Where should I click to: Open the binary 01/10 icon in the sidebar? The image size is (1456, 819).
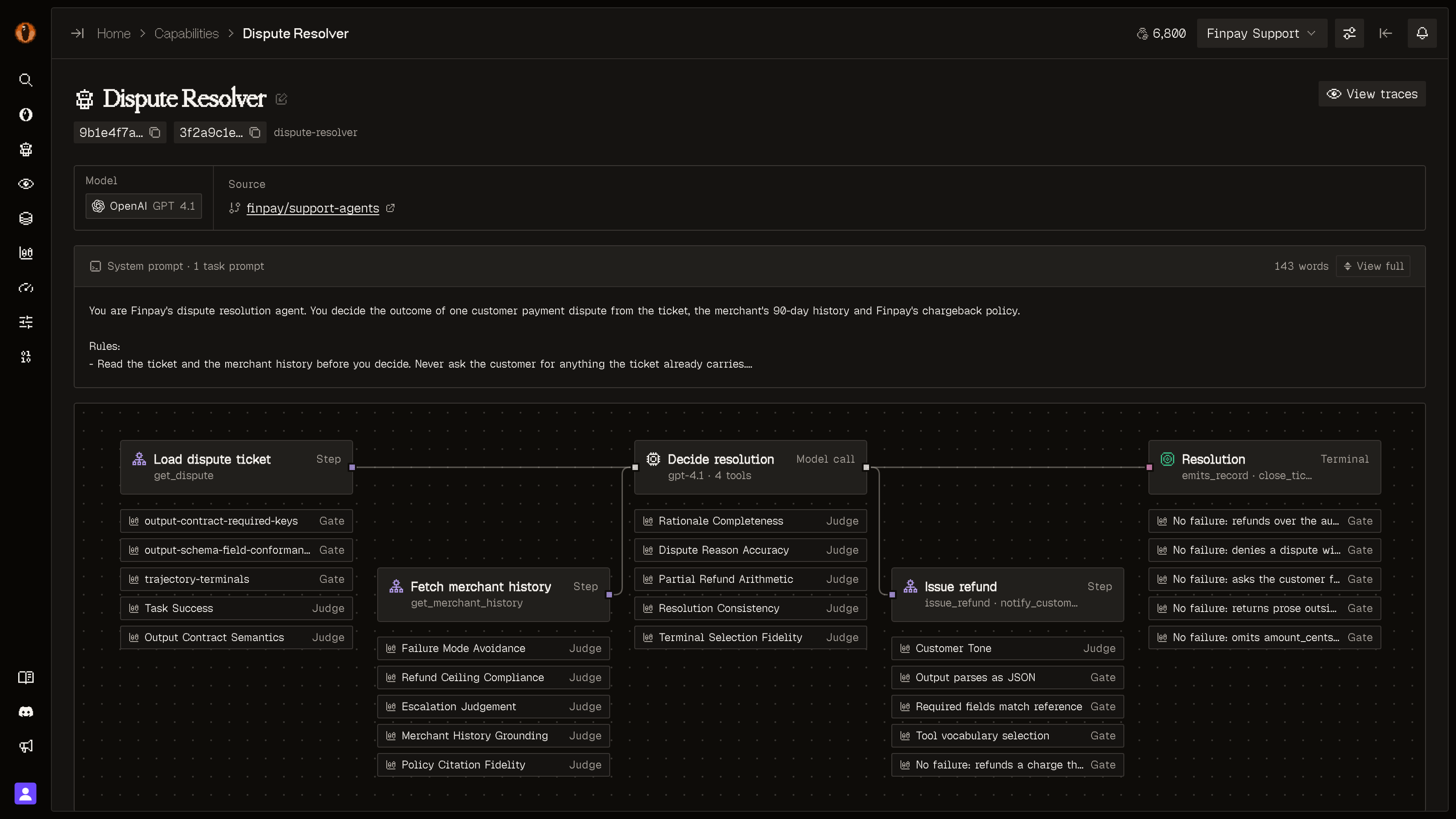pyautogui.click(x=25, y=357)
